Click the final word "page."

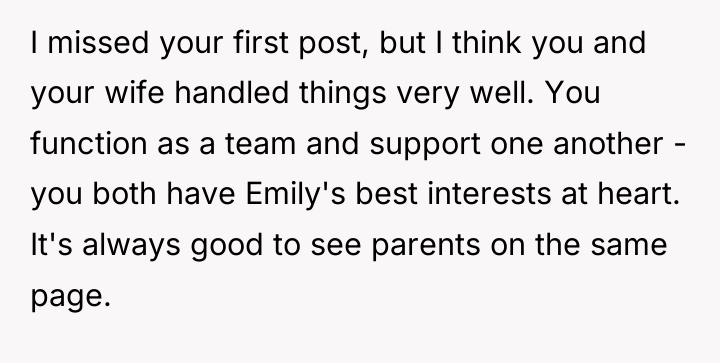click(71, 297)
